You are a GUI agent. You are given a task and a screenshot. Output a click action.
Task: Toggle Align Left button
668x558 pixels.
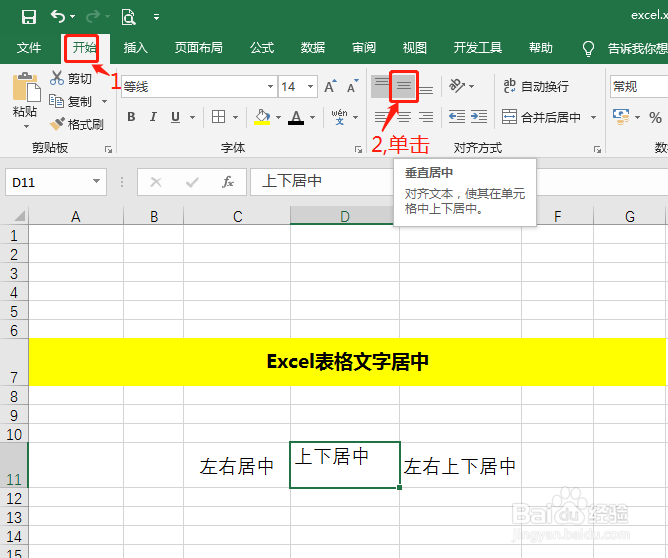(x=381, y=117)
